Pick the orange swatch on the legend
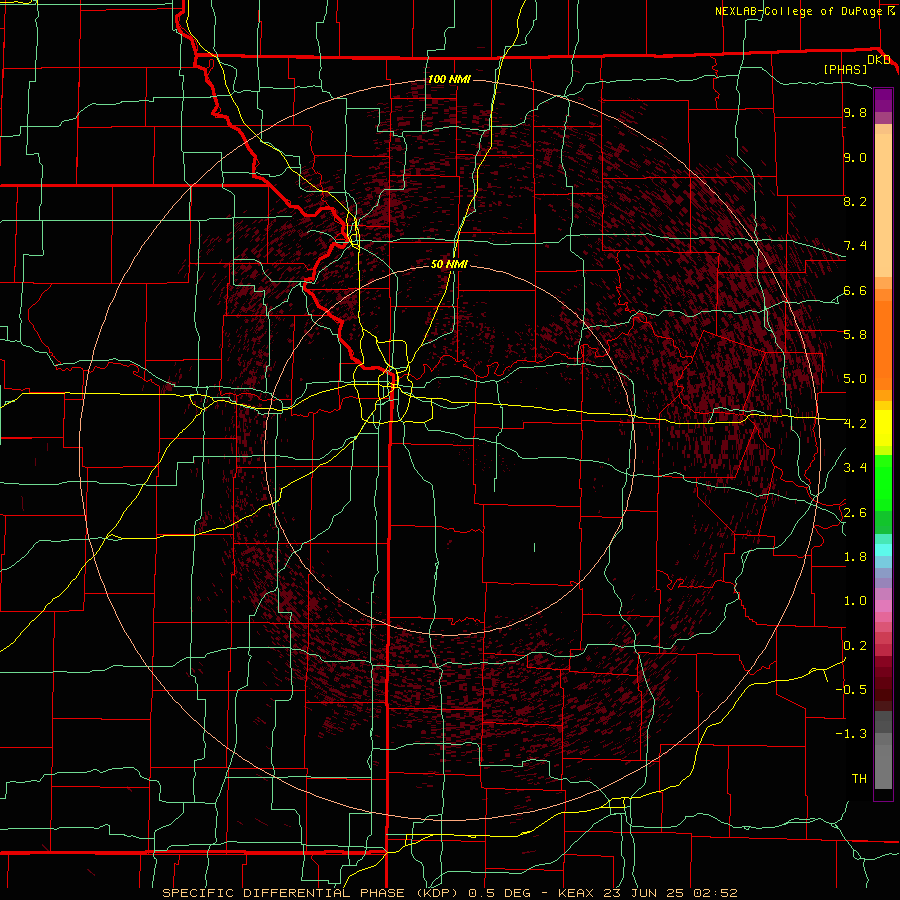The height and width of the screenshot is (900, 900). pos(883,344)
